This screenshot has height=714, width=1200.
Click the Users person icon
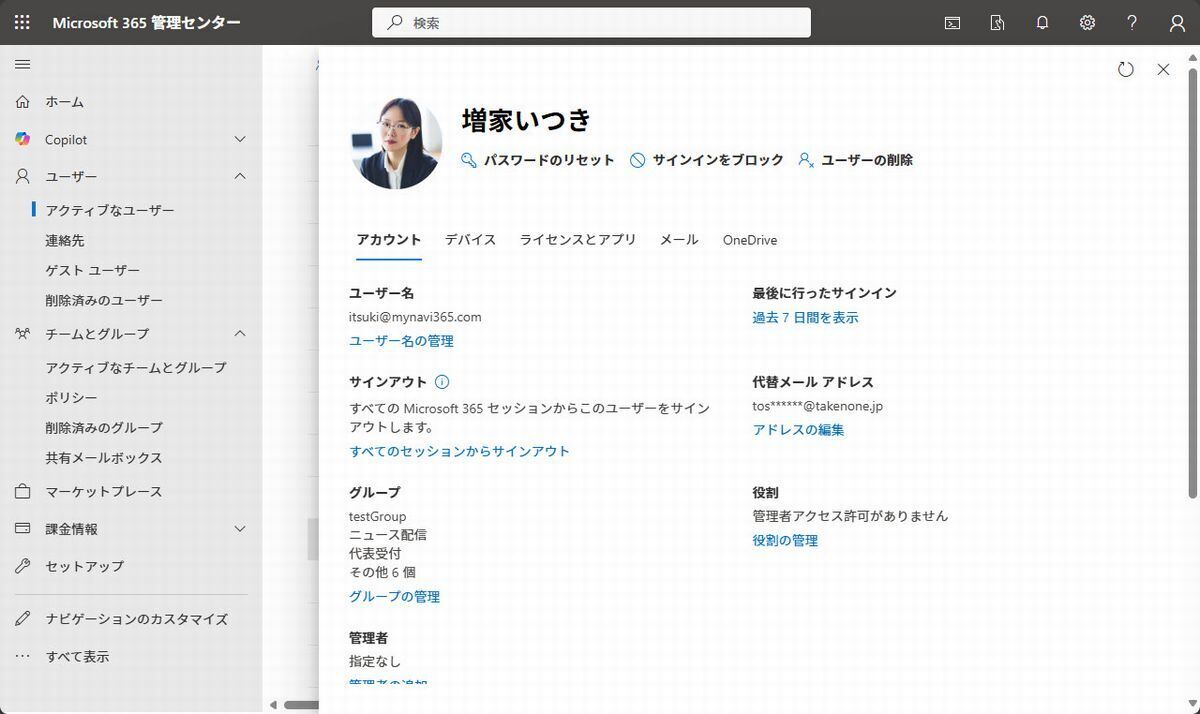point(22,176)
